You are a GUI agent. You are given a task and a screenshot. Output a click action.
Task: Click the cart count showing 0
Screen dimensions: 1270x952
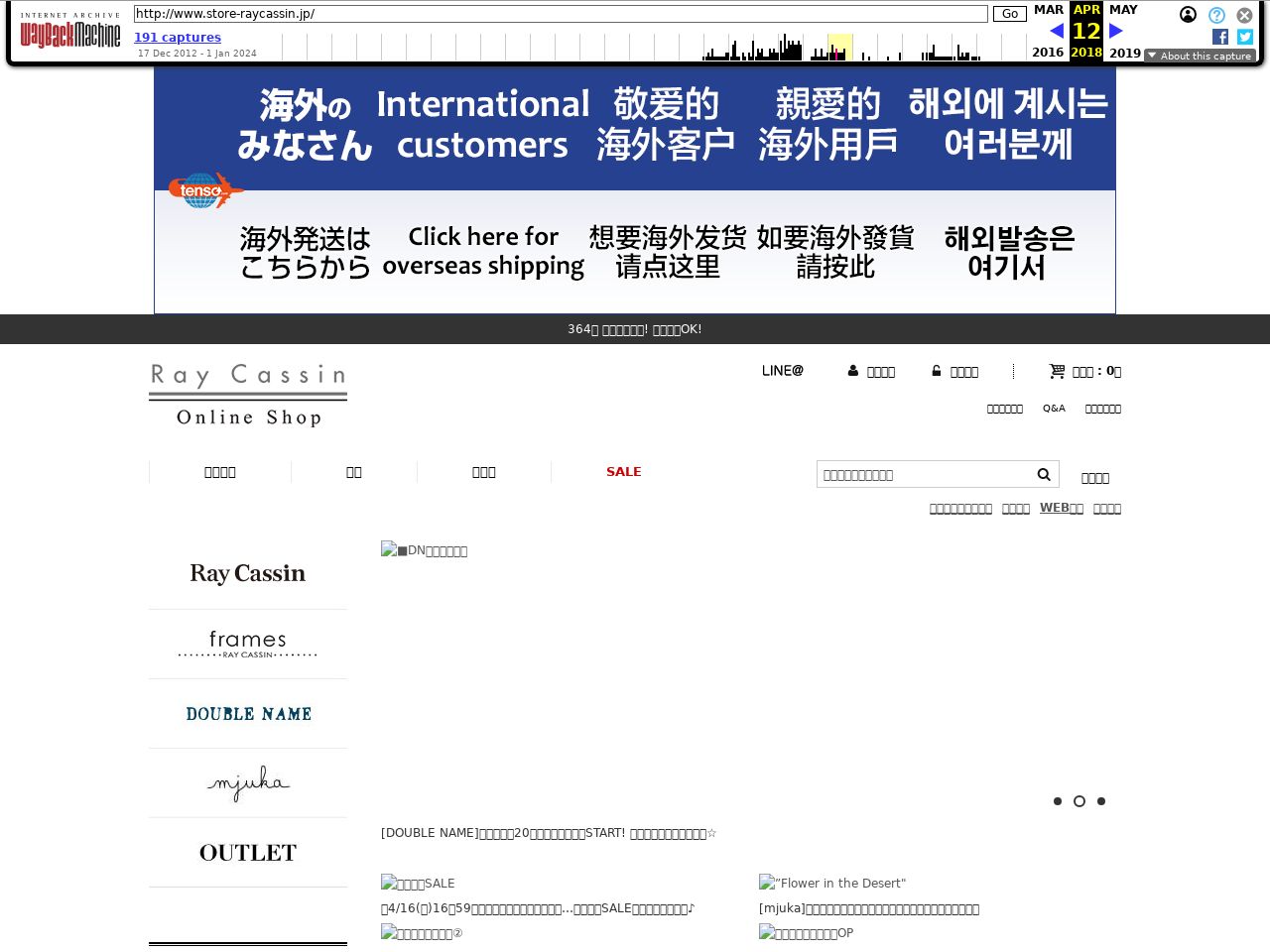1096,371
